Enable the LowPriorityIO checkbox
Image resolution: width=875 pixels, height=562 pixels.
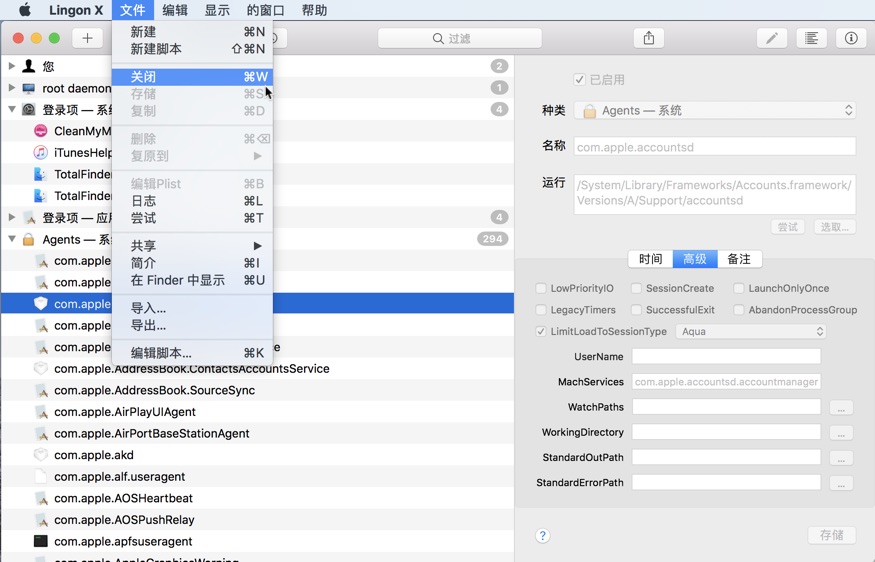click(540, 288)
